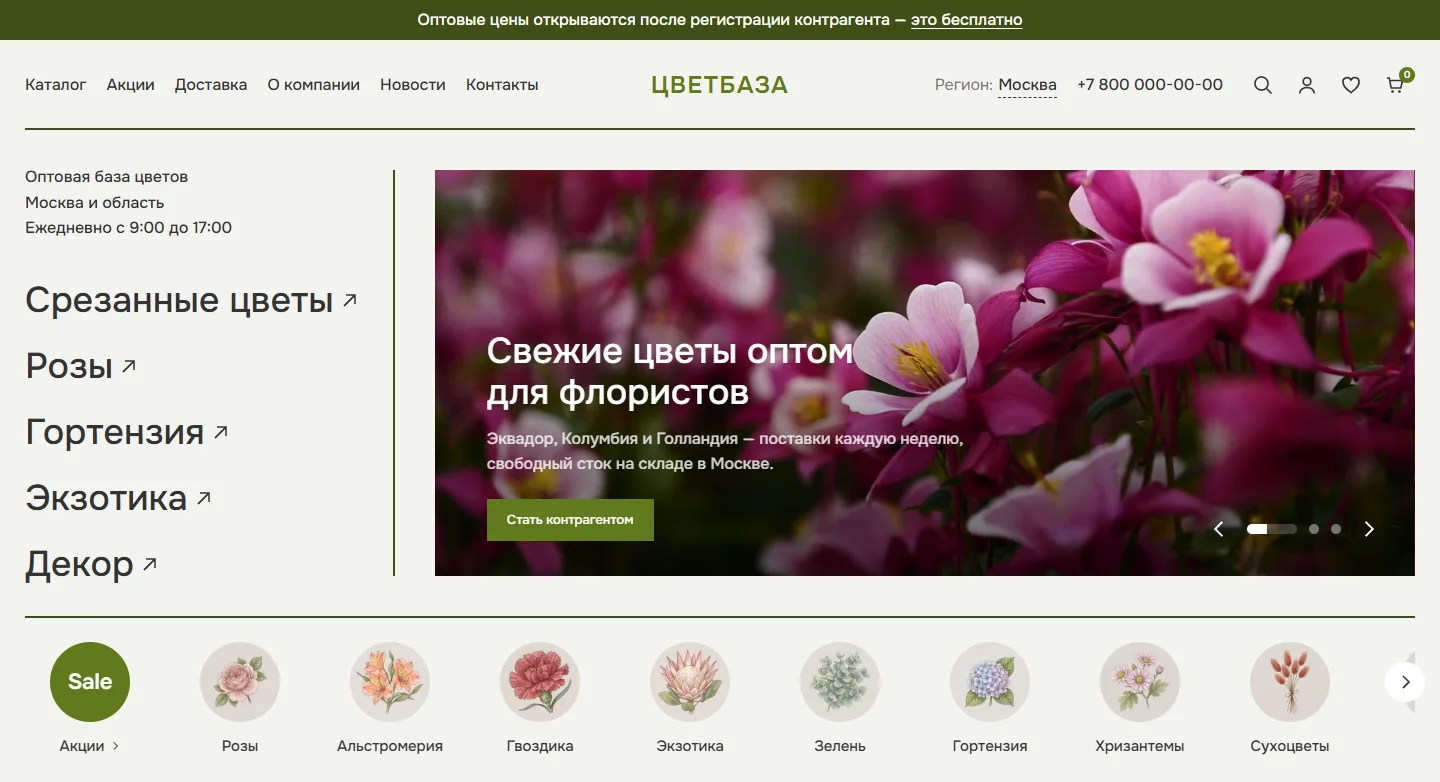Select the Sale category circle

pyautogui.click(x=90, y=682)
